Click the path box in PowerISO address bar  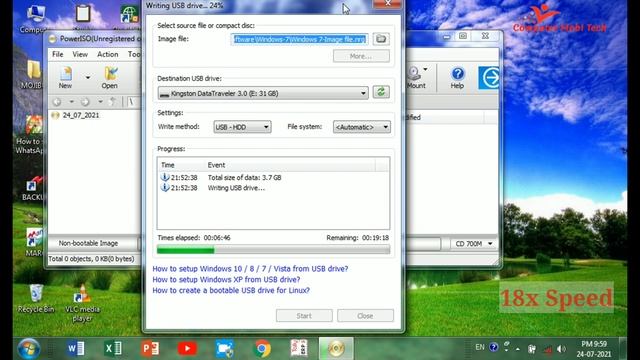[x=133, y=102]
